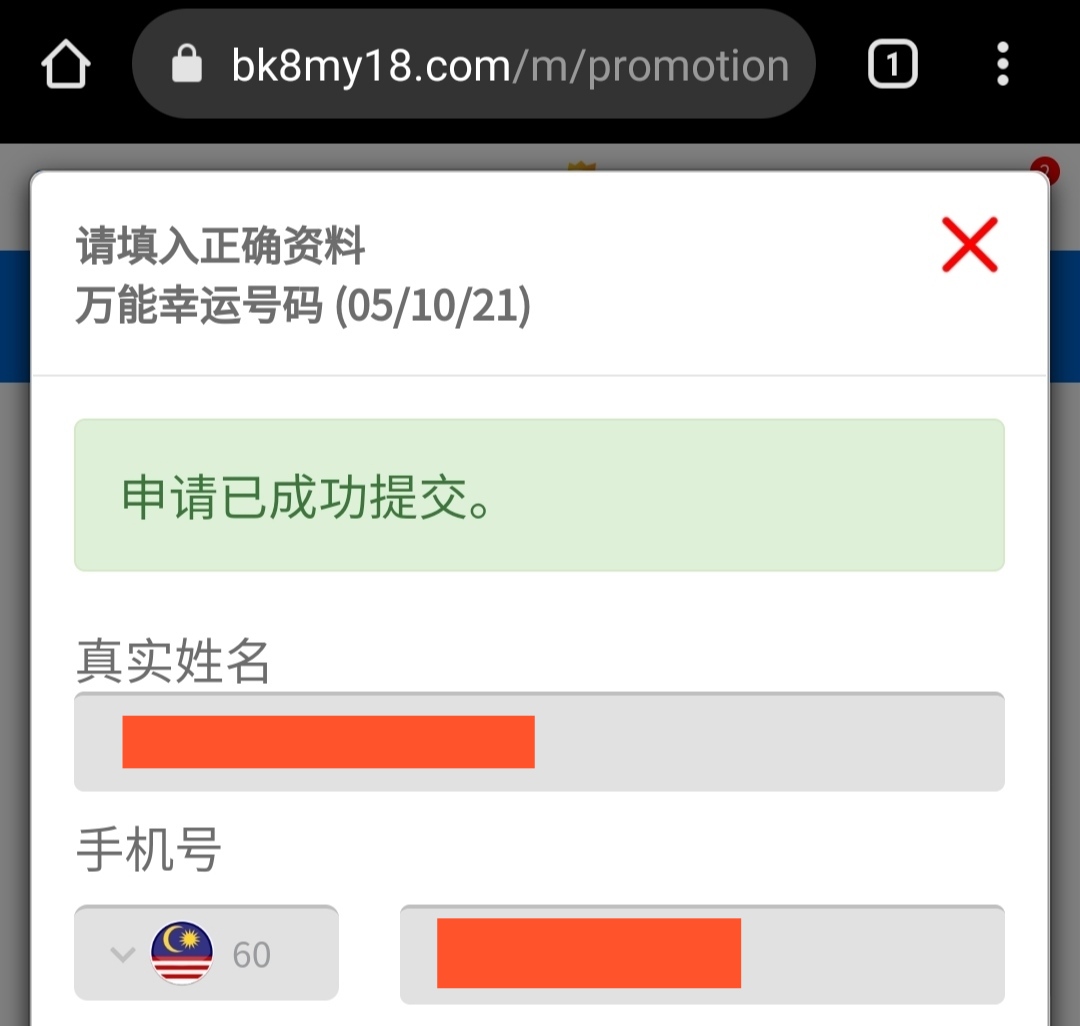
Task: Tap the red notification badge behind dialog
Action: point(1044,168)
